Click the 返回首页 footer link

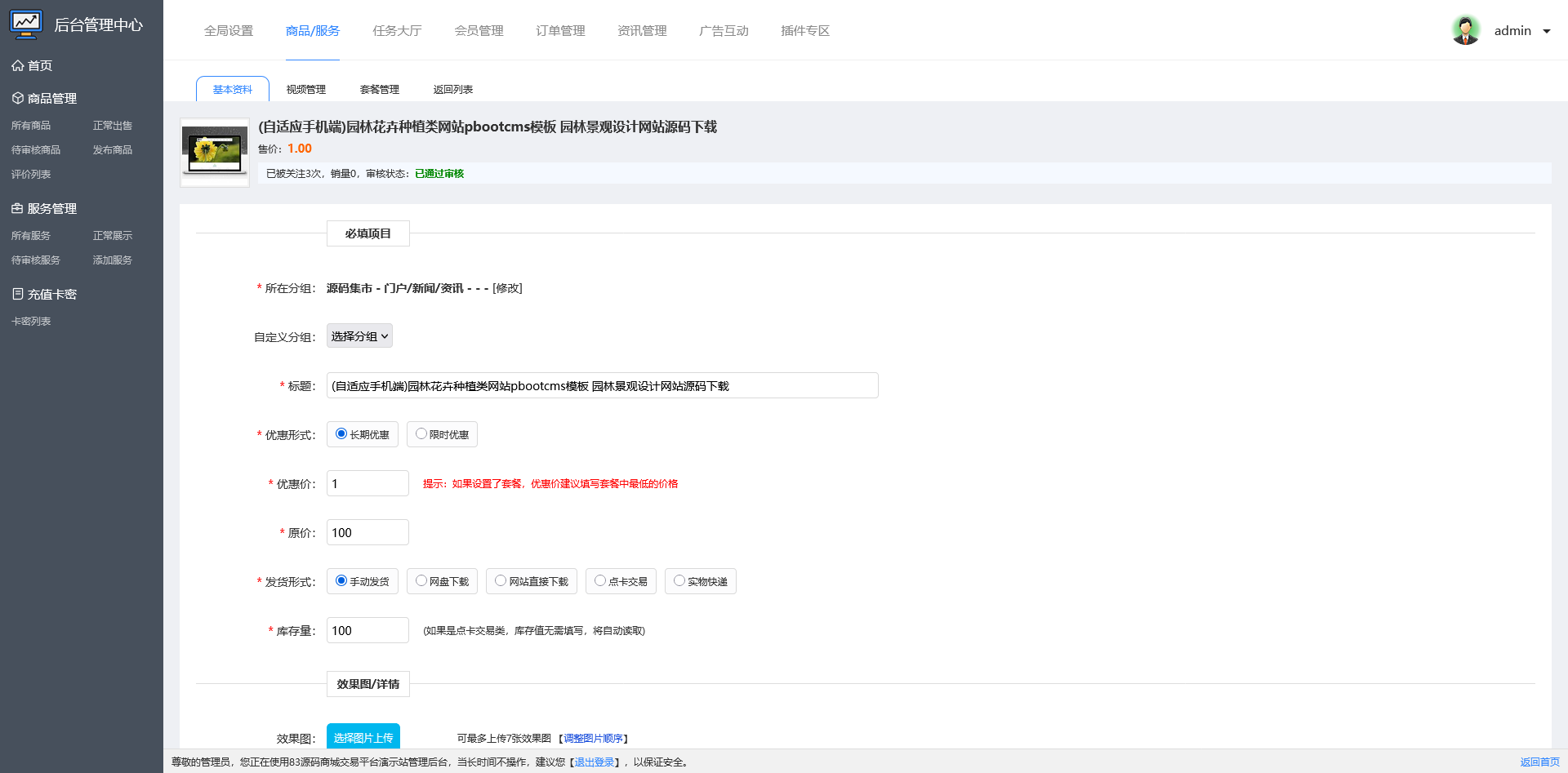(1540, 762)
